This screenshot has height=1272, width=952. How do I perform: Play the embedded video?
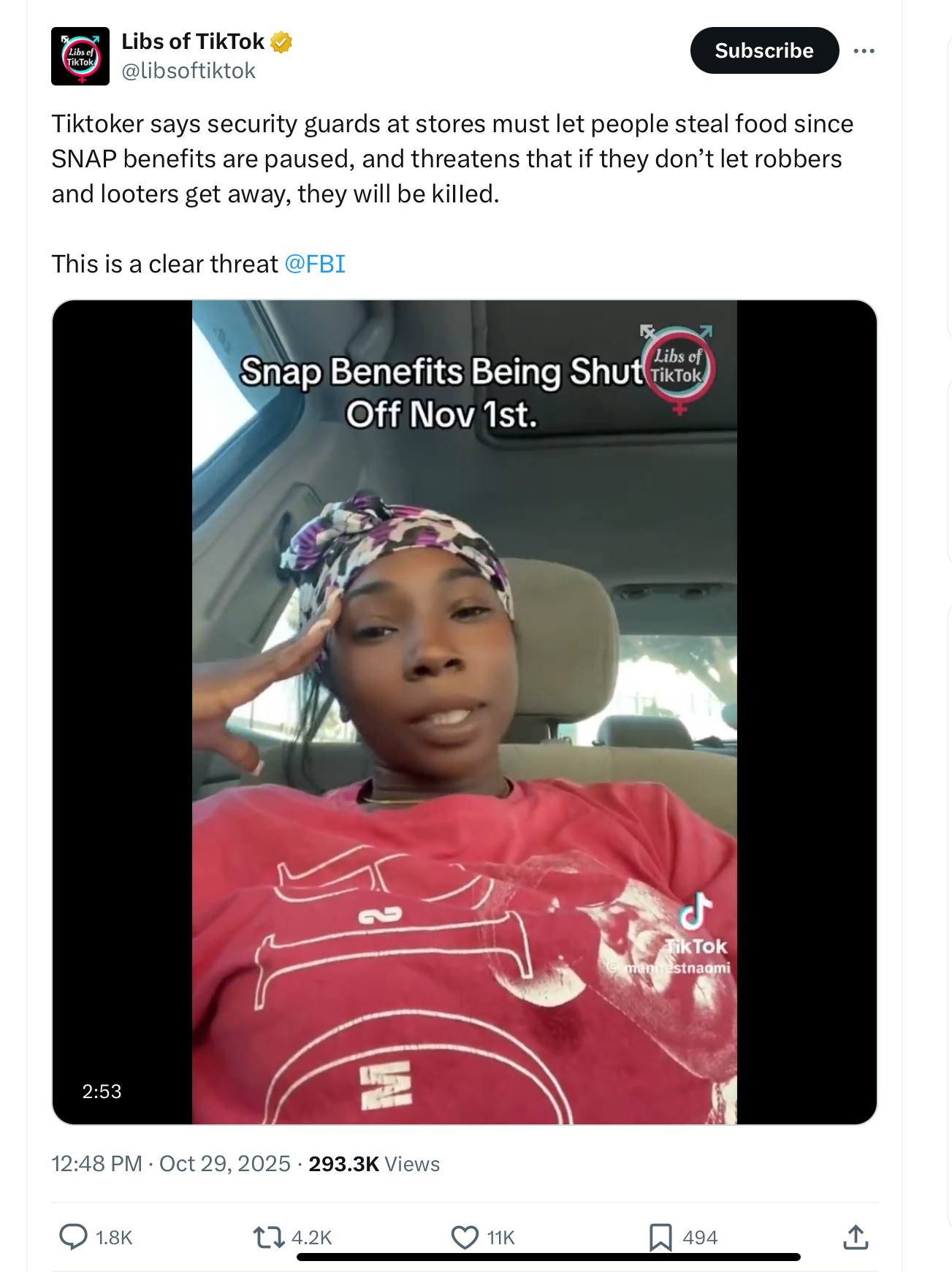pyautogui.click(x=465, y=712)
